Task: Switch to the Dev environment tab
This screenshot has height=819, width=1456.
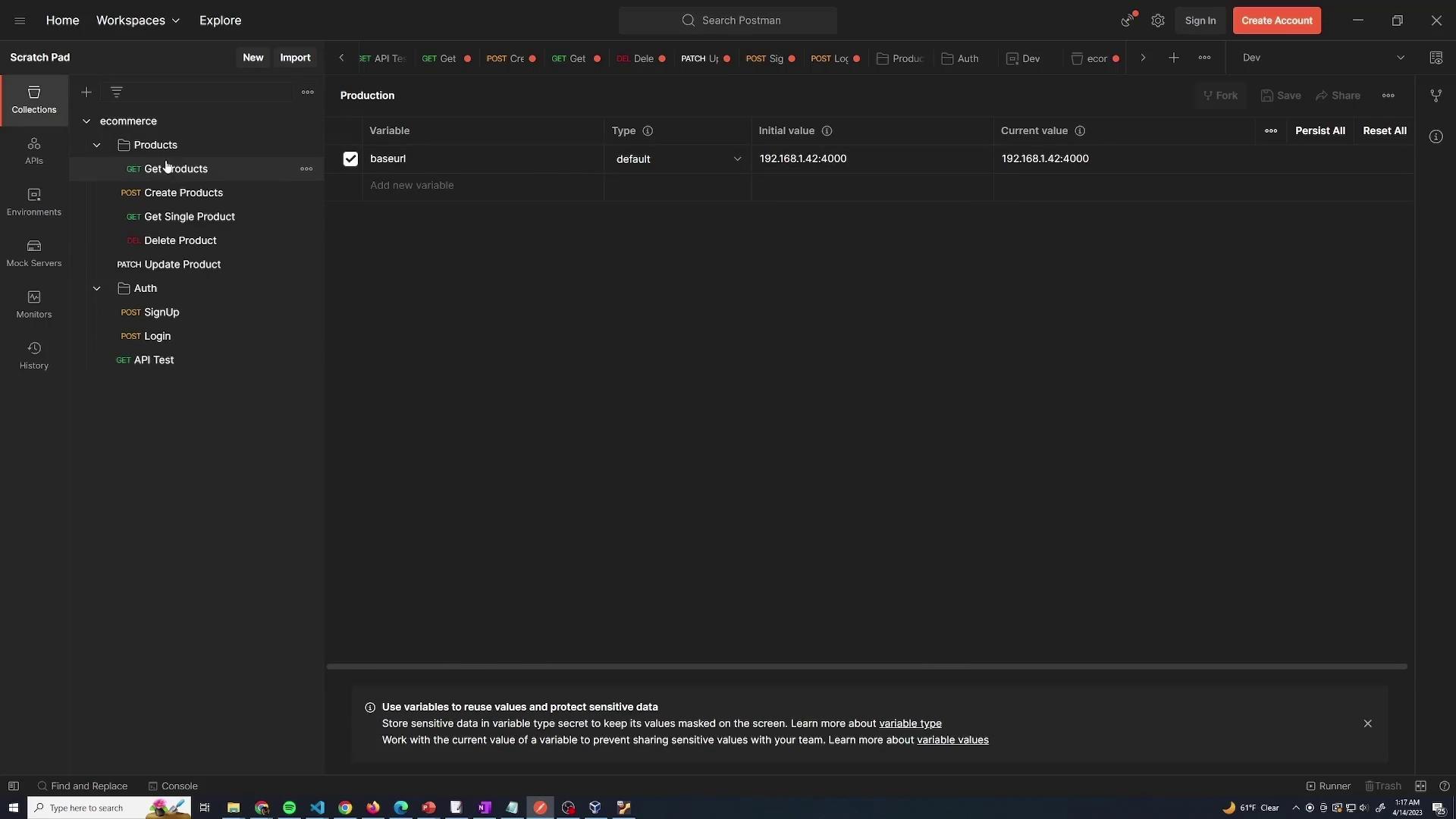Action: (x=1024, y=58)
